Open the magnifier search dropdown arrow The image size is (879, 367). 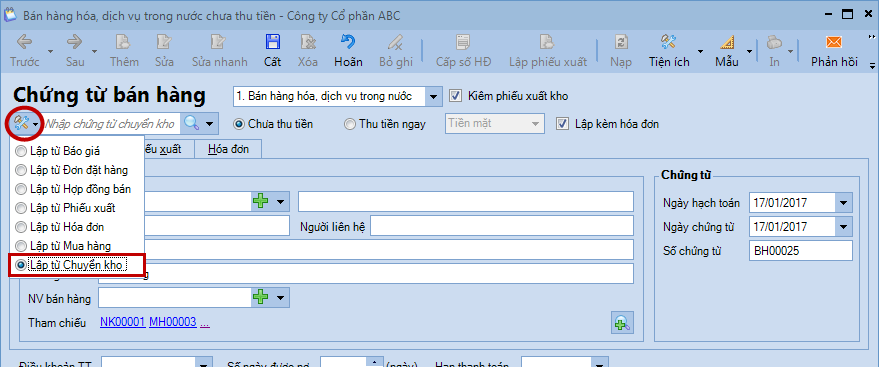click(209, 123)
